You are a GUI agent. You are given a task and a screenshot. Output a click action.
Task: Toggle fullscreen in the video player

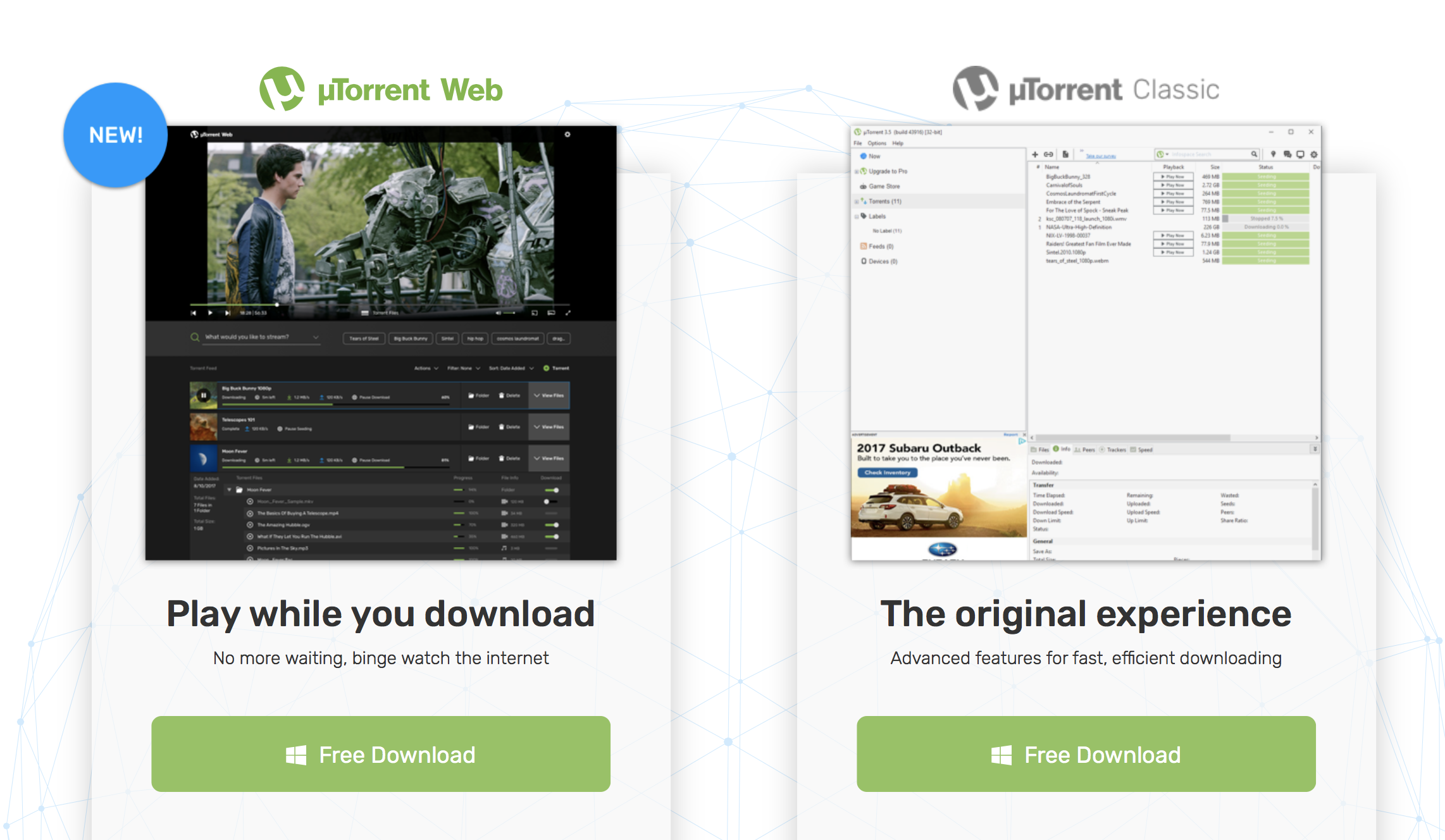click(567, 312)
